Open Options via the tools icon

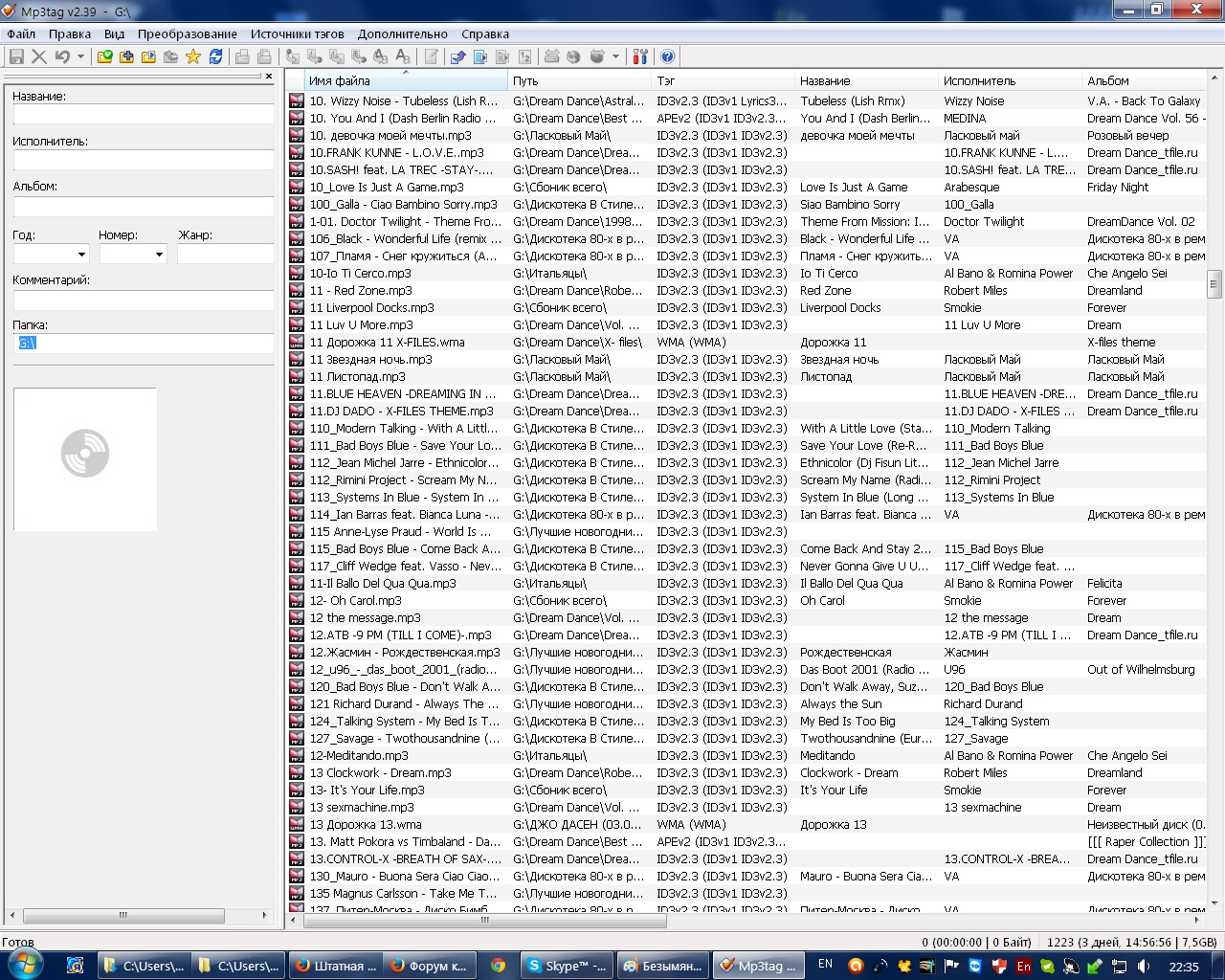[641, 56]
